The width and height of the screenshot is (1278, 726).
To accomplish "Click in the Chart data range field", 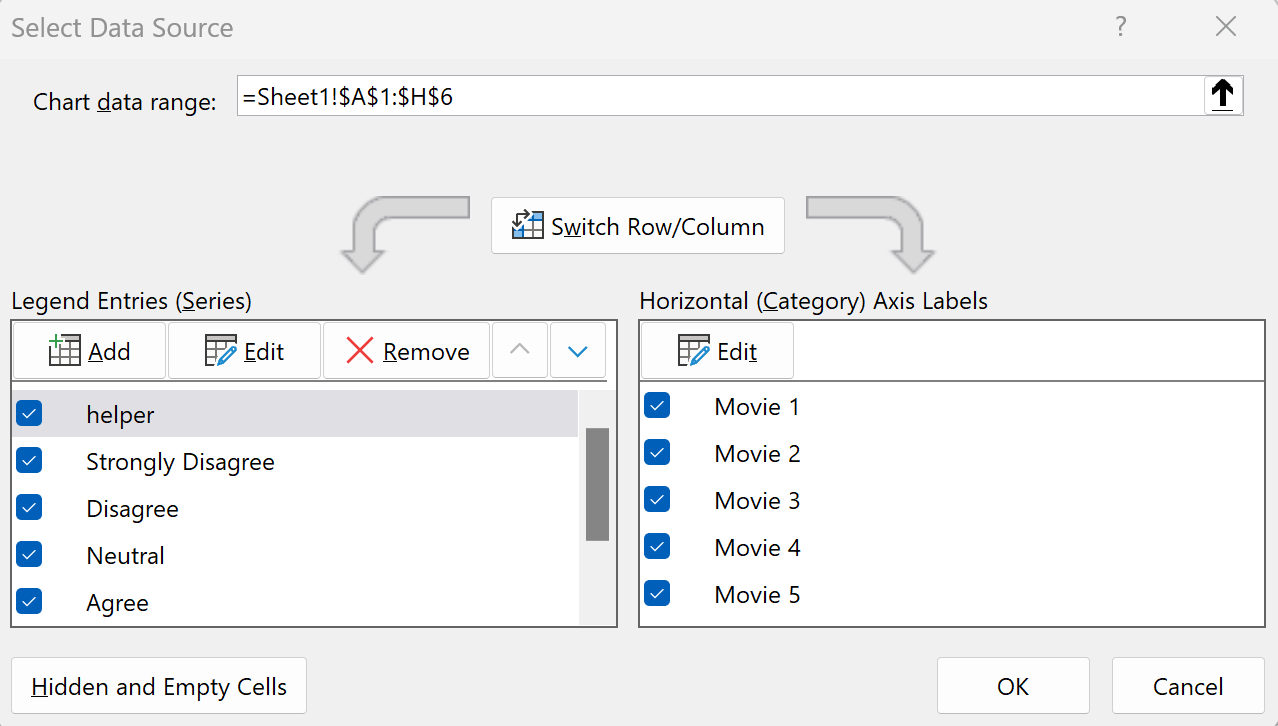I will [720, 97].
